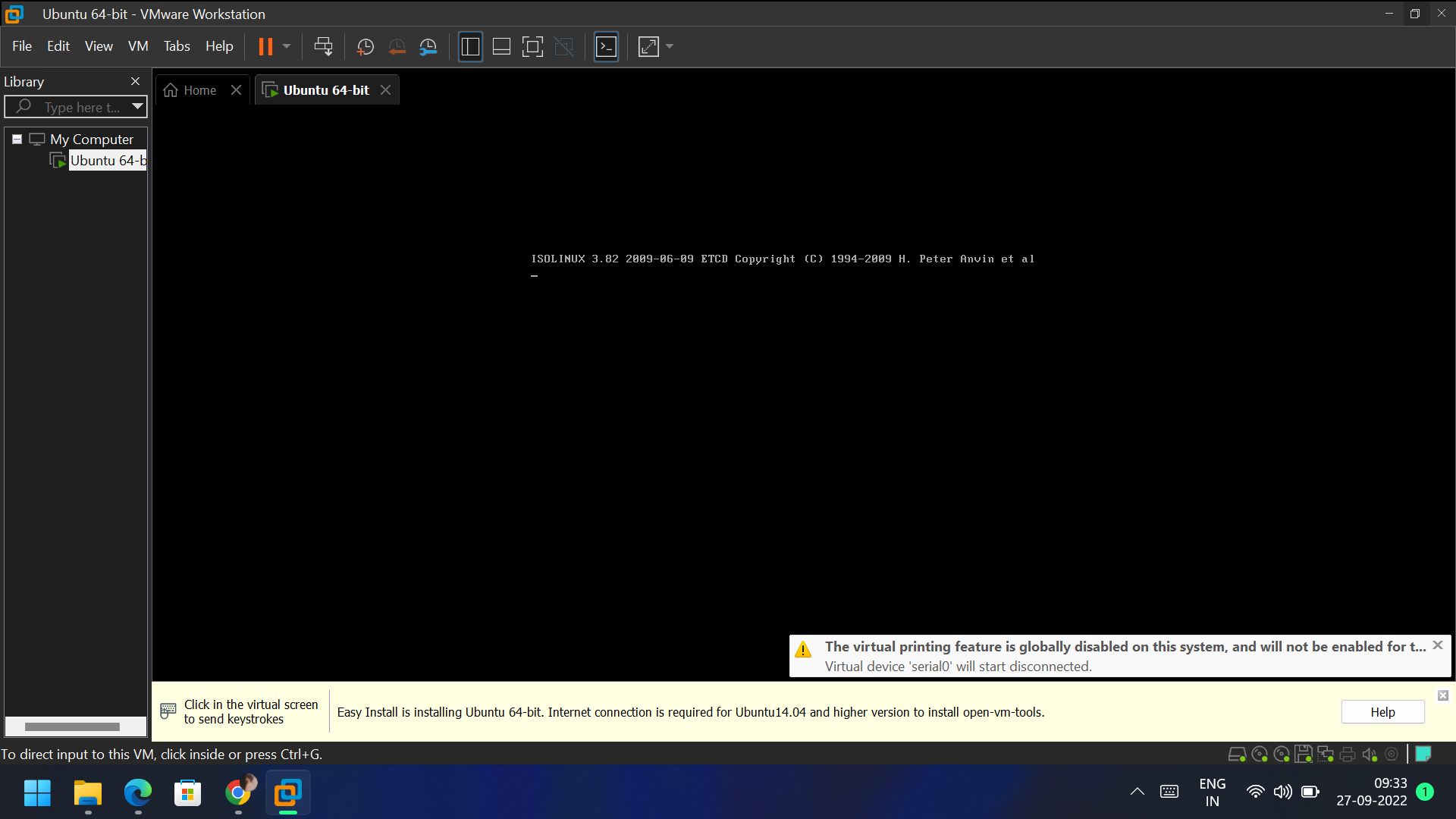Toggle the thumbnail bar view button
The image size is (1456, 819).
pos(501,47)
